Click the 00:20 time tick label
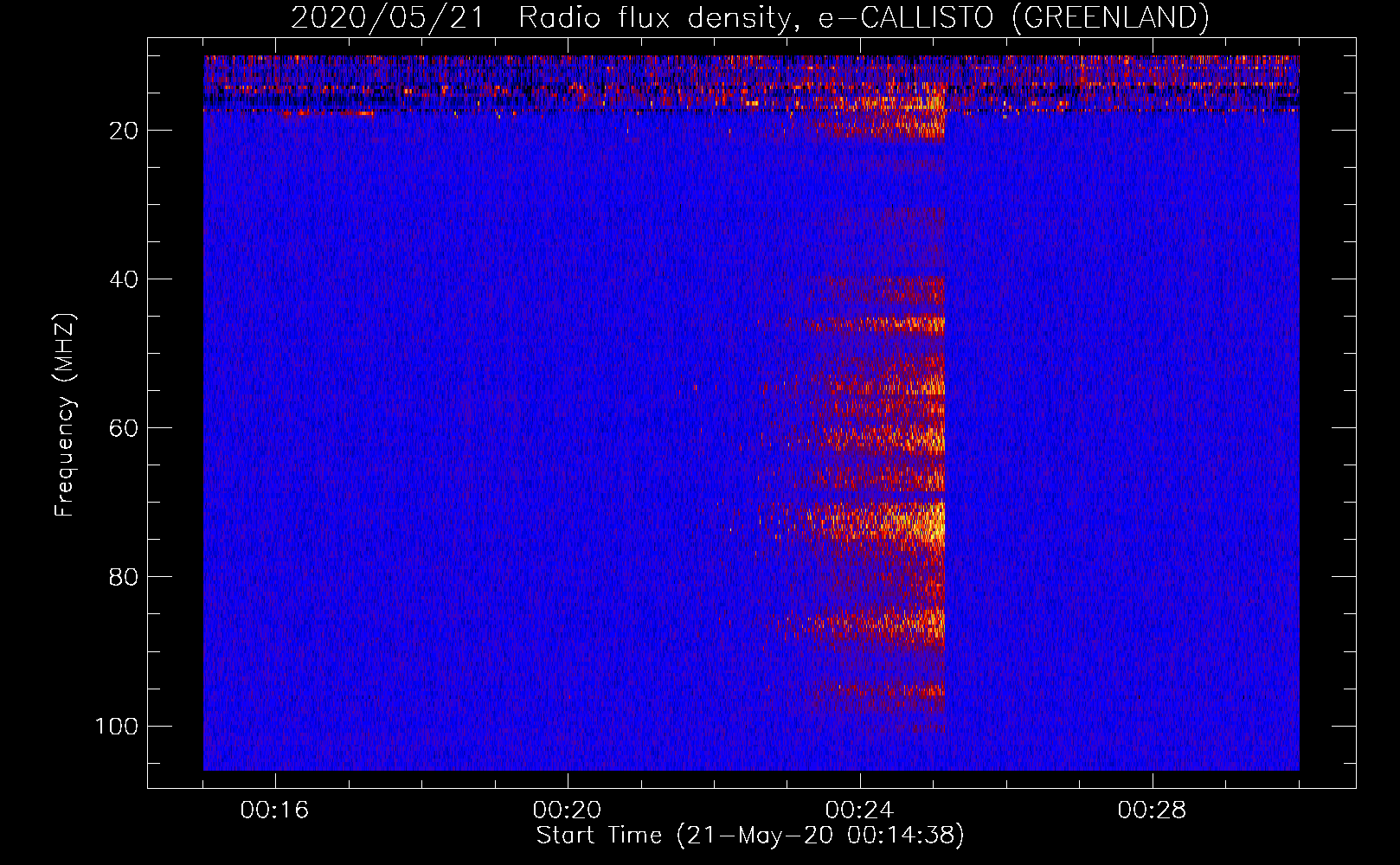 567,811
